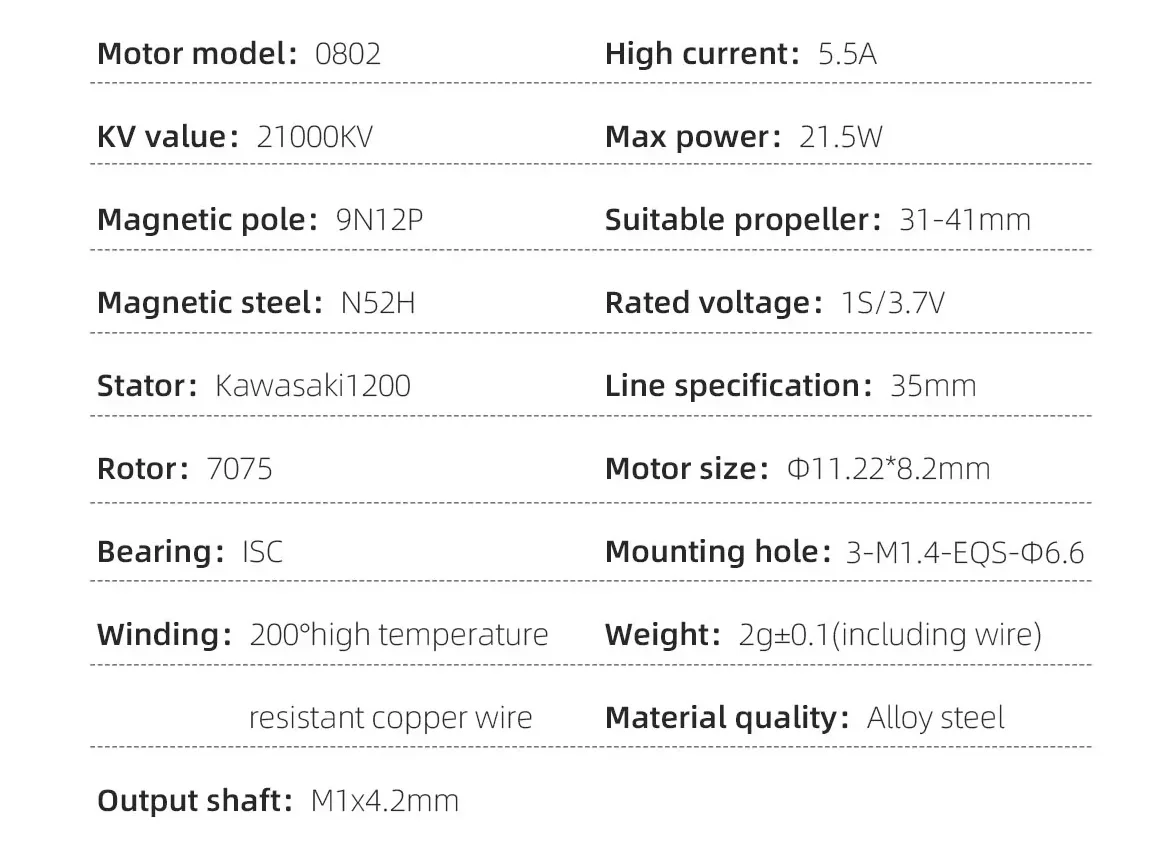The image size is (1164, 851).
Task: Click the High current 5.5A spec
Action: pyautogui.click(x=741, y=54)
